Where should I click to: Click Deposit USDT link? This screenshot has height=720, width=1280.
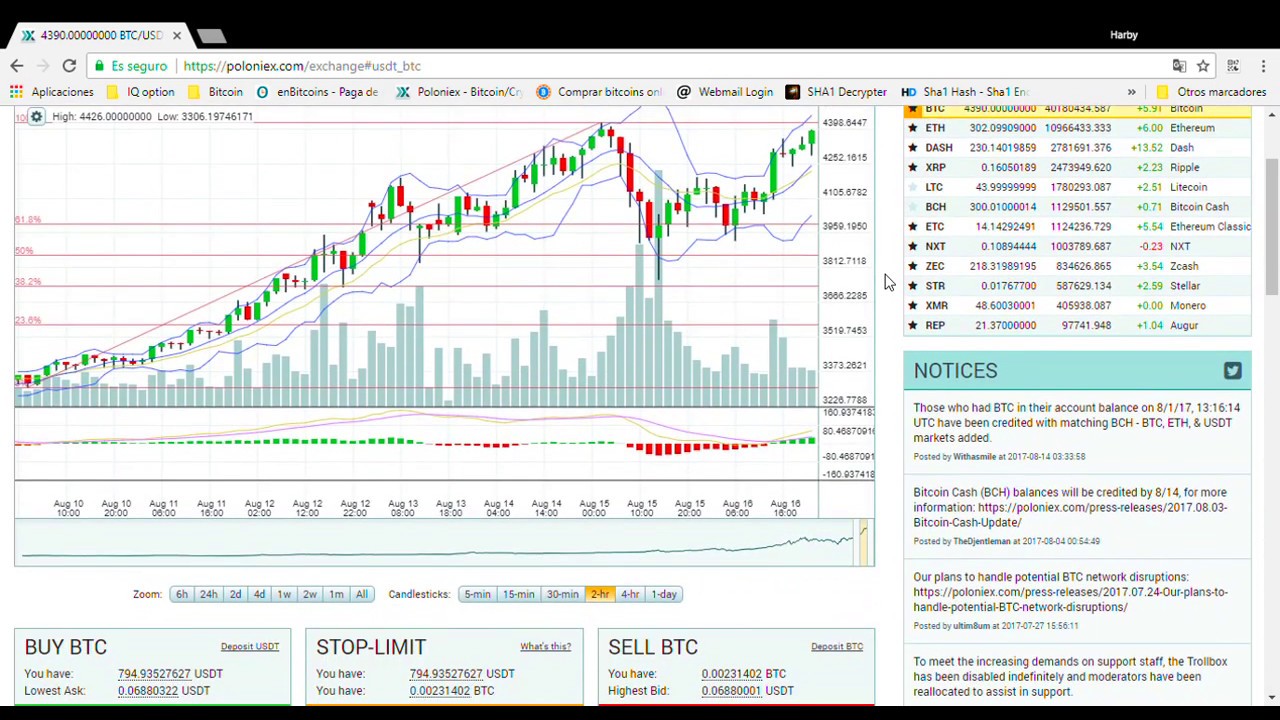250,647
